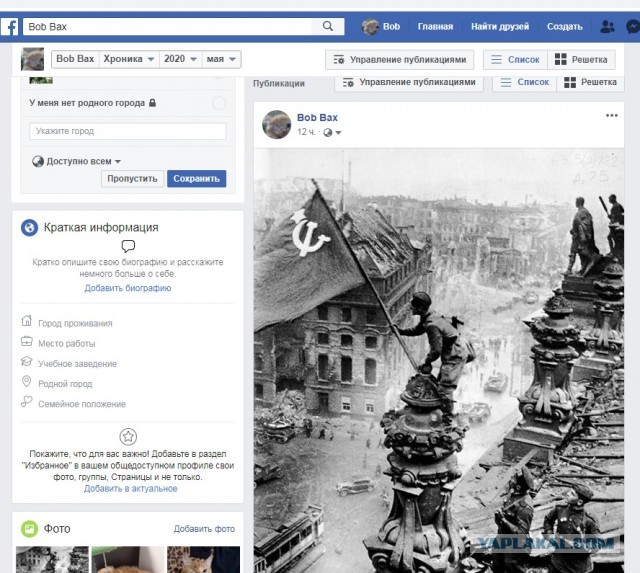This screenshot has width=640, height=573.
Task: Toggle the radio circle beside У меня нет родного города
Action: [219, 103]
